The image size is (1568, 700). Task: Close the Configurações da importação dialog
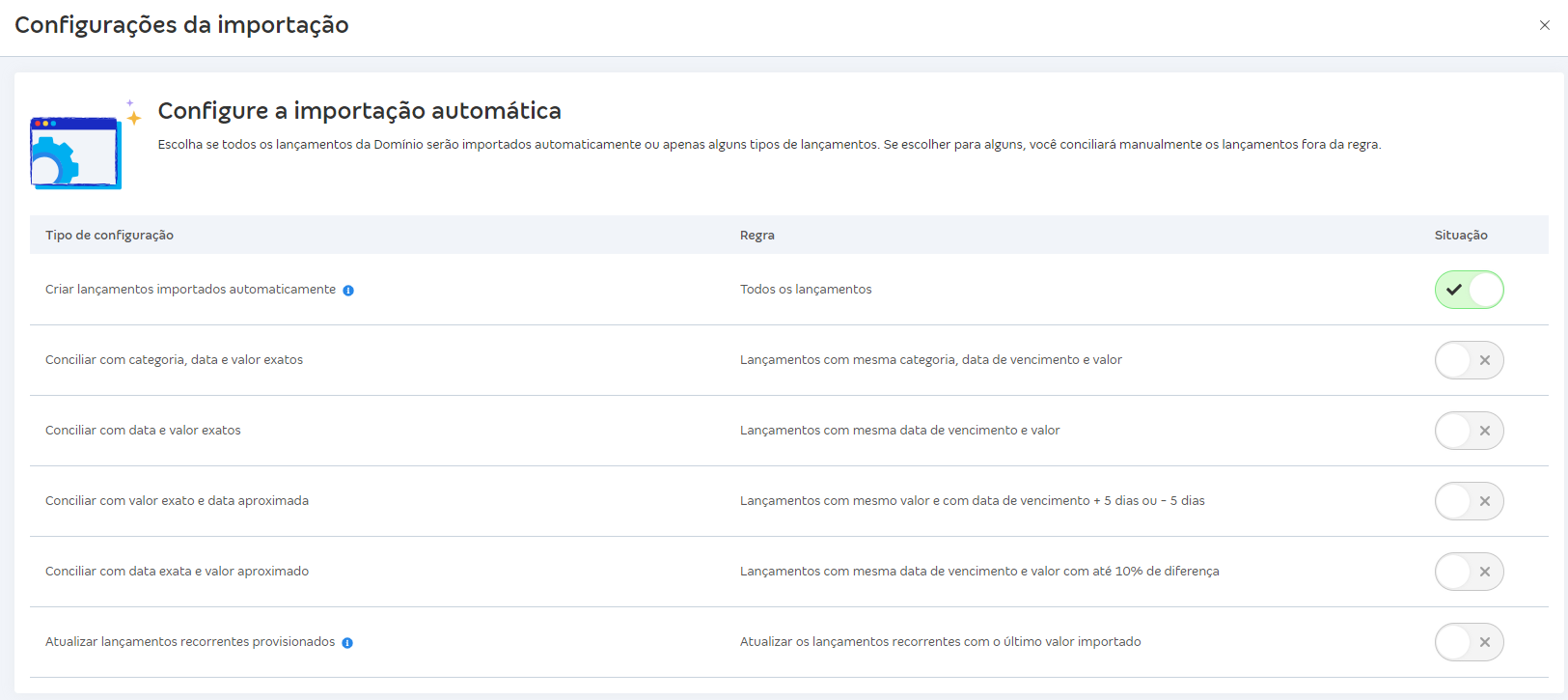point(1544,25)
